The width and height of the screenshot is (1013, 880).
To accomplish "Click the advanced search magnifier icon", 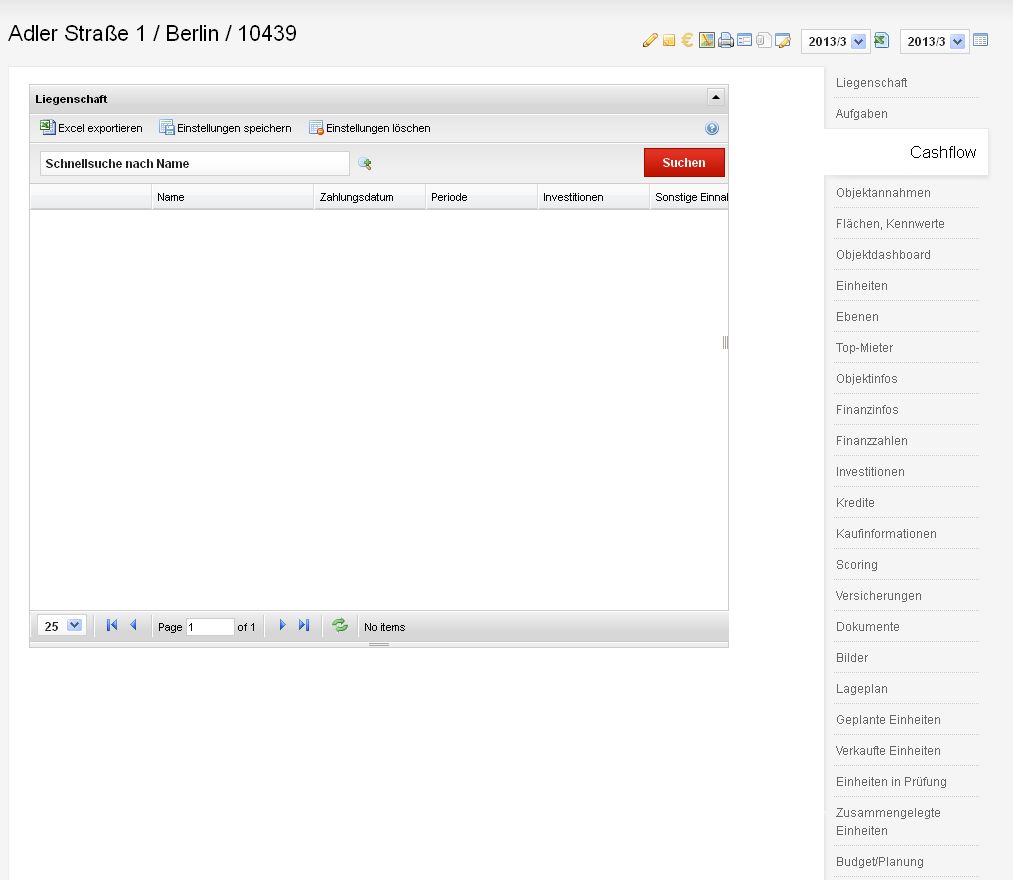I will [x=365, y=164].
